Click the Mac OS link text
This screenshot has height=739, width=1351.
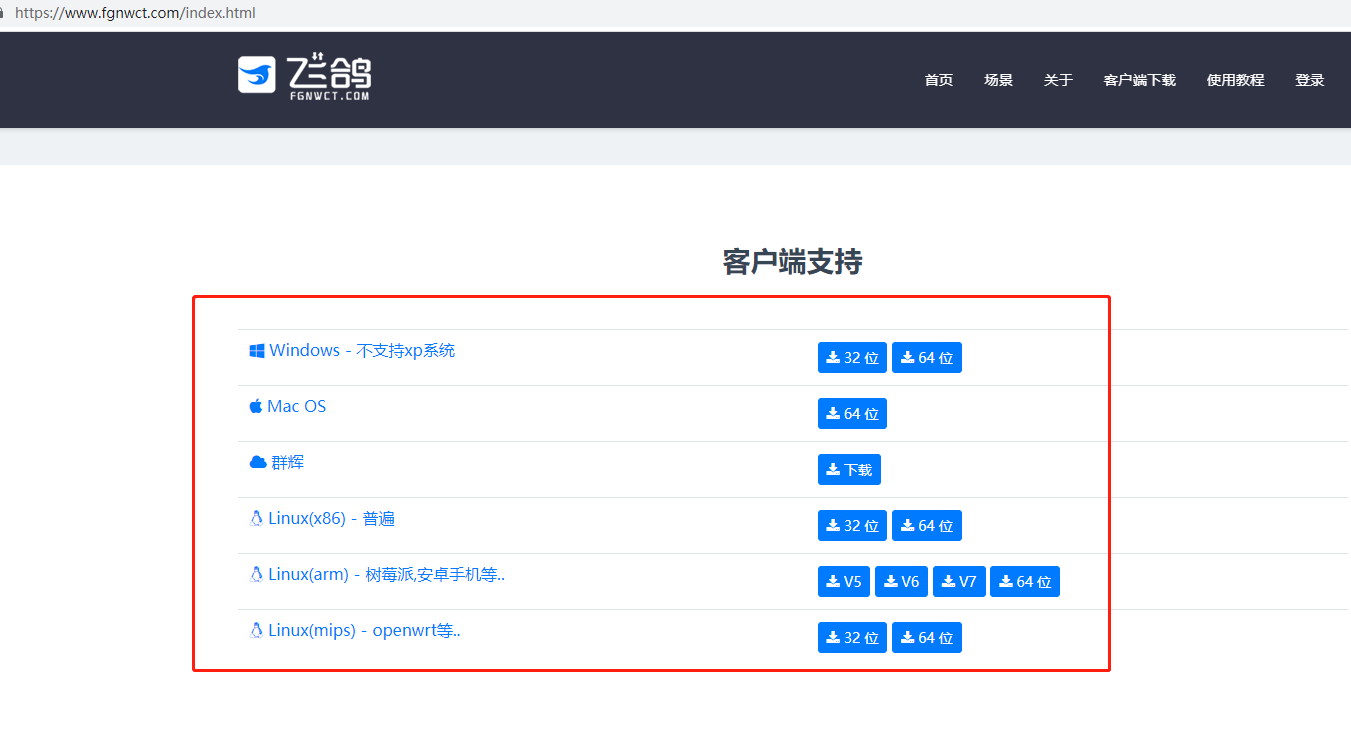coord(297,406)
